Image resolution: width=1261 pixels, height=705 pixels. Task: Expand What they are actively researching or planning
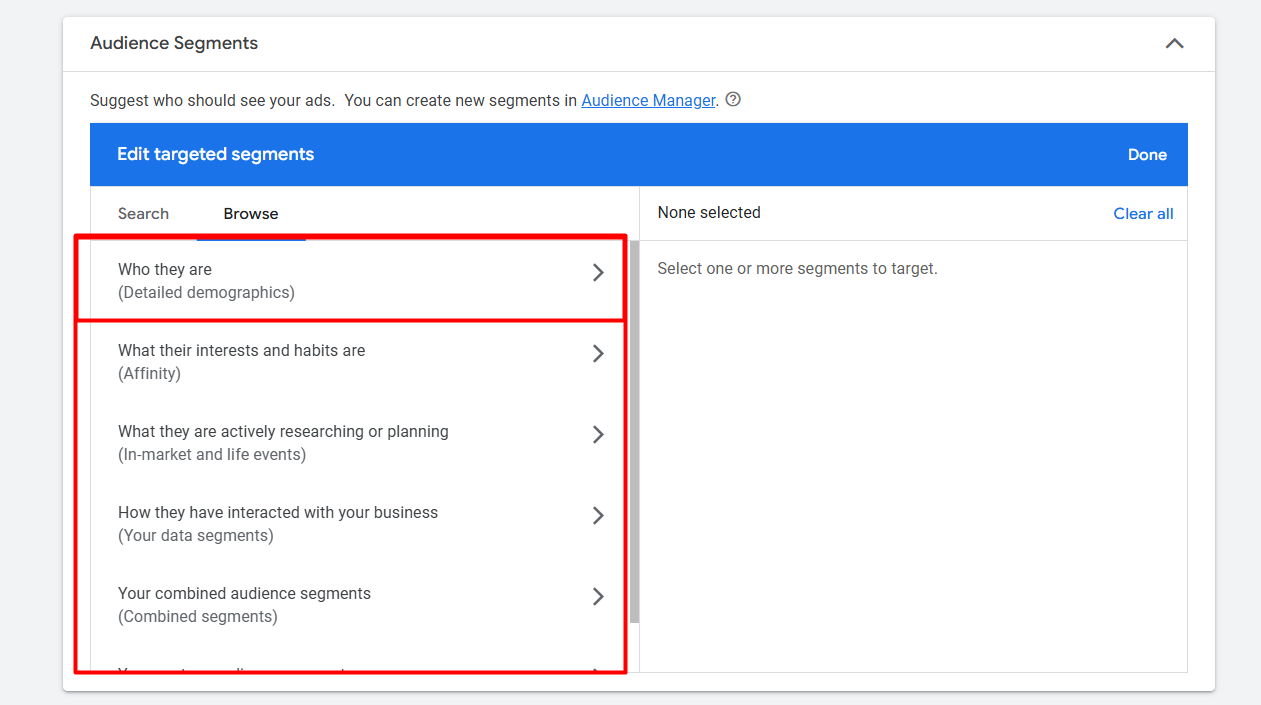pyautogui.click(x=283, y=442)
